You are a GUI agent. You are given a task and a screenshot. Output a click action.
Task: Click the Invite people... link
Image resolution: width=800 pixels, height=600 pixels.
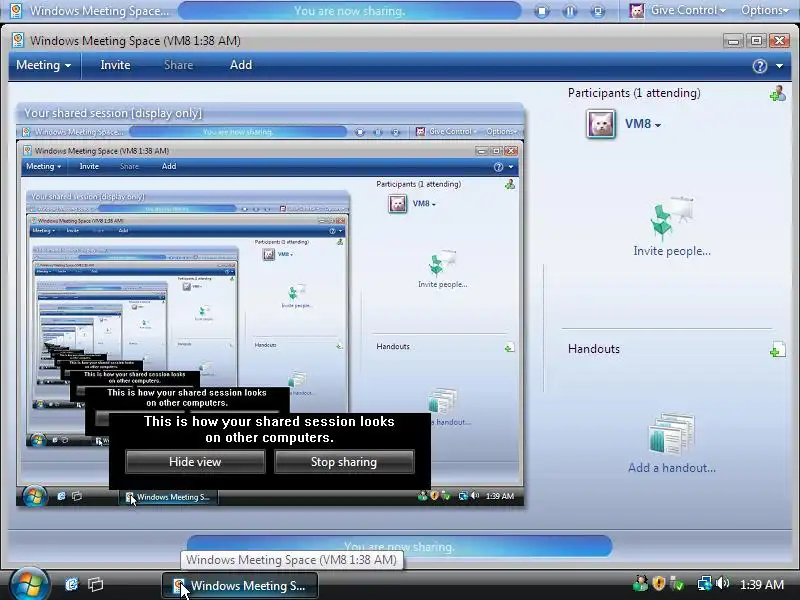click(672, 251)
